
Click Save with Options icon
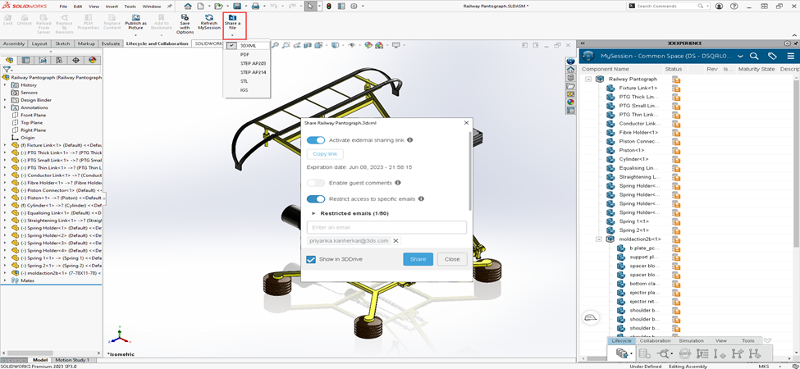[185, 24]
